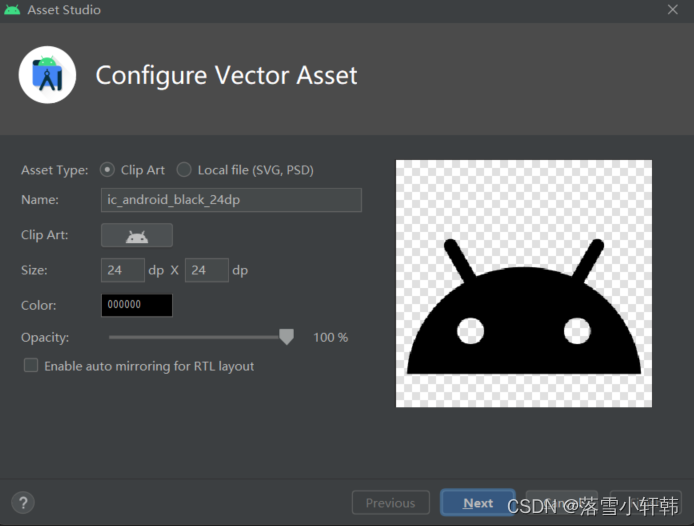
Task: Open the black 000000 color swatch
Action: (137, 305)
